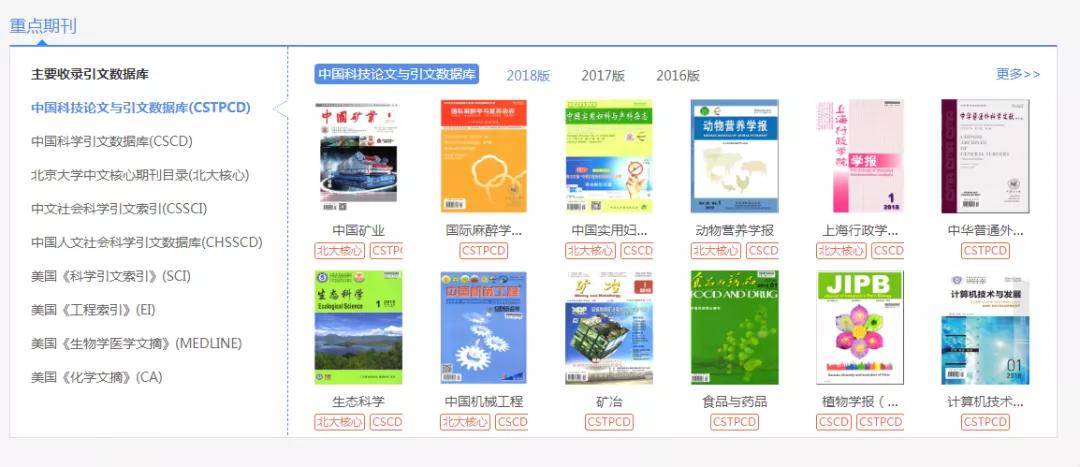The width and height of the screenshot is (1080, 467).
Task: Select the 中国科技论文与引文数据库 highlighted tab
Action: click(397, 74)
